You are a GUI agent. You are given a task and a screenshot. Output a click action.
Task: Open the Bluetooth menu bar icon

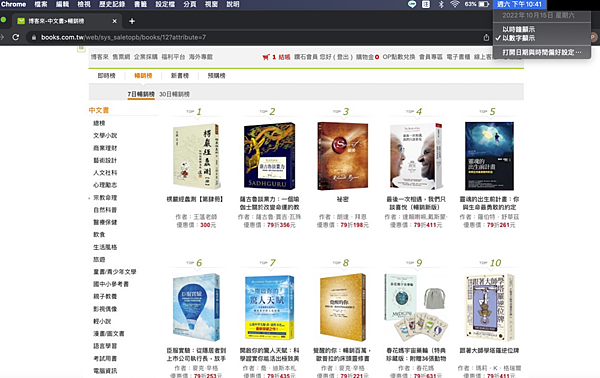(441, 4)
